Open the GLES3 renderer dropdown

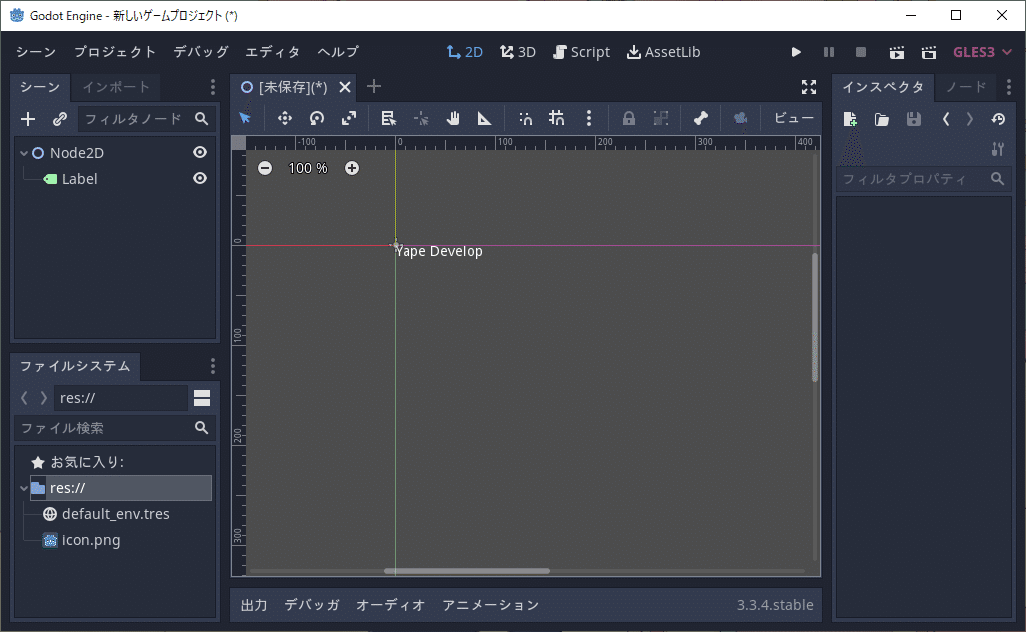(982, 52)
